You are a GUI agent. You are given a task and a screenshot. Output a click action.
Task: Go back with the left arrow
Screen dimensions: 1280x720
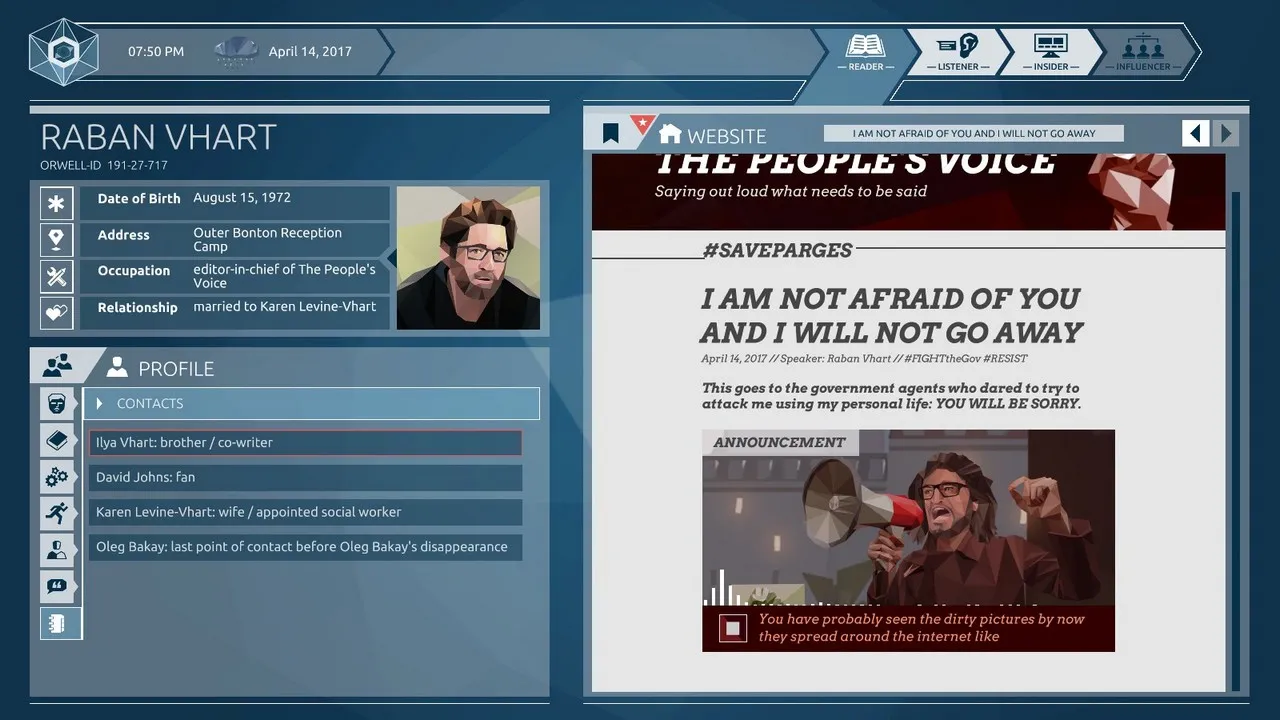1195,133
